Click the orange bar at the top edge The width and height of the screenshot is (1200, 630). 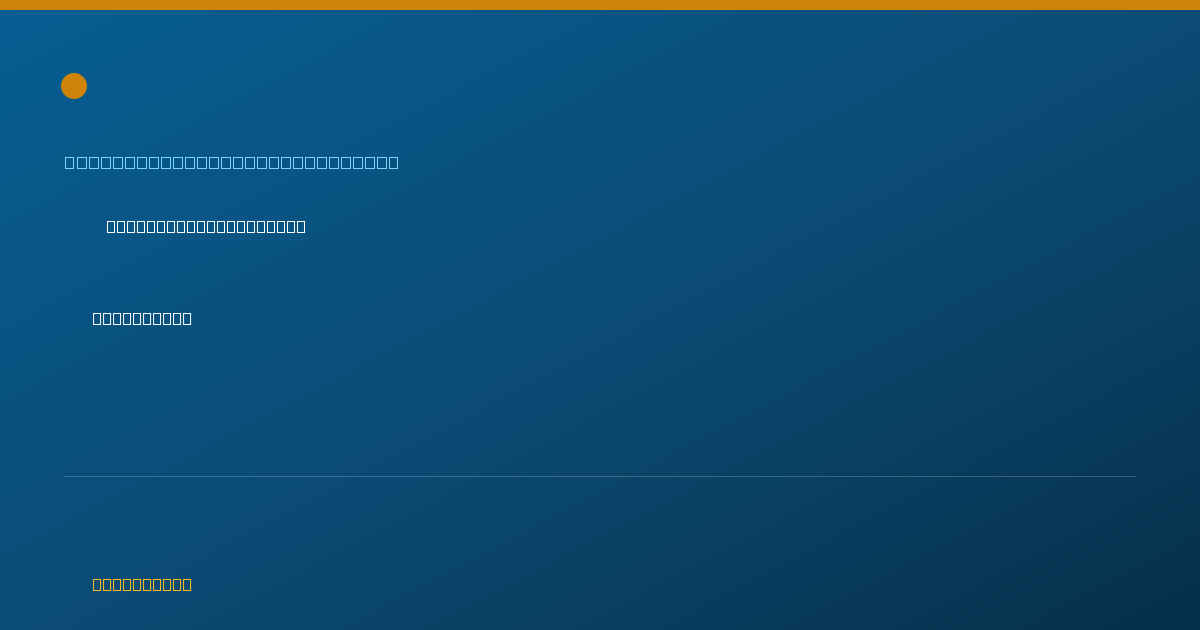pyautogui.click(x=600, y=5)
